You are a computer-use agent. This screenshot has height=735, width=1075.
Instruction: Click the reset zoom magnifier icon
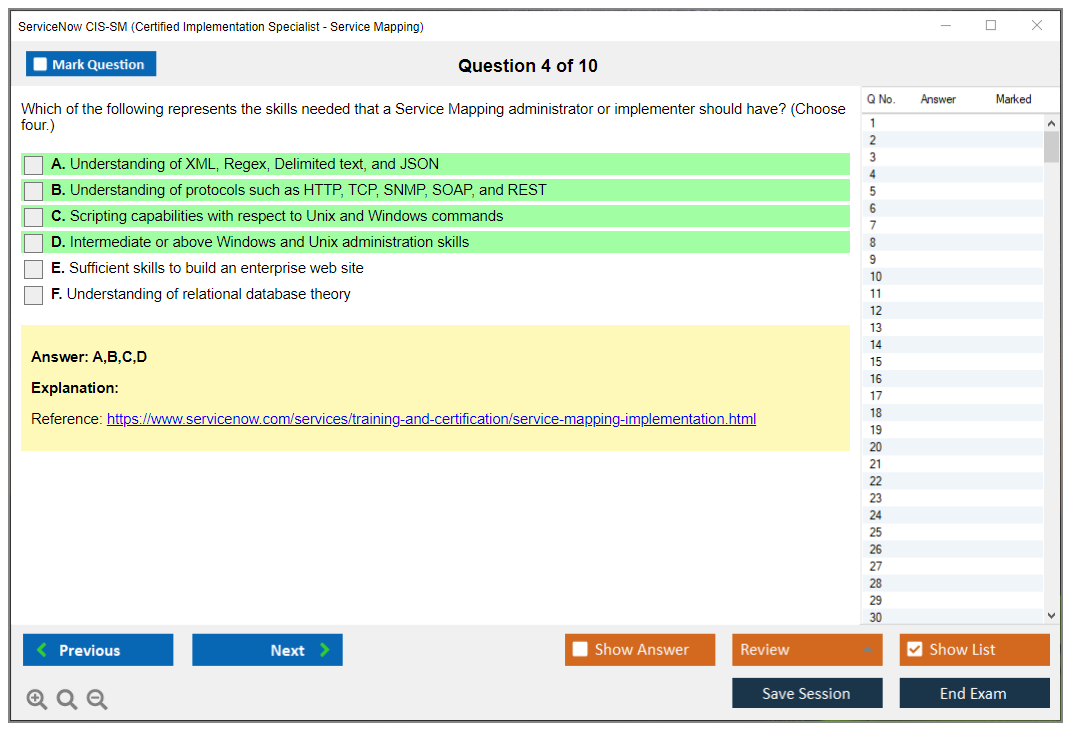[x=67, y=699]
